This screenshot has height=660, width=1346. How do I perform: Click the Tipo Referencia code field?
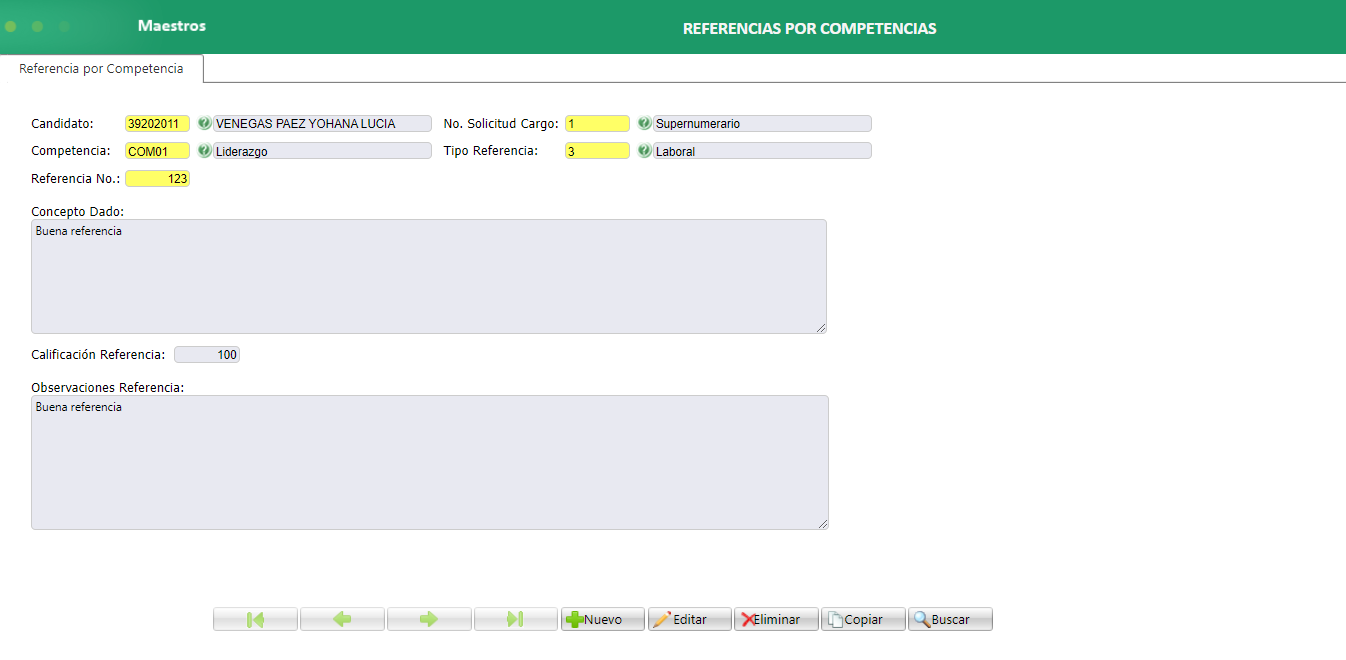597,151
